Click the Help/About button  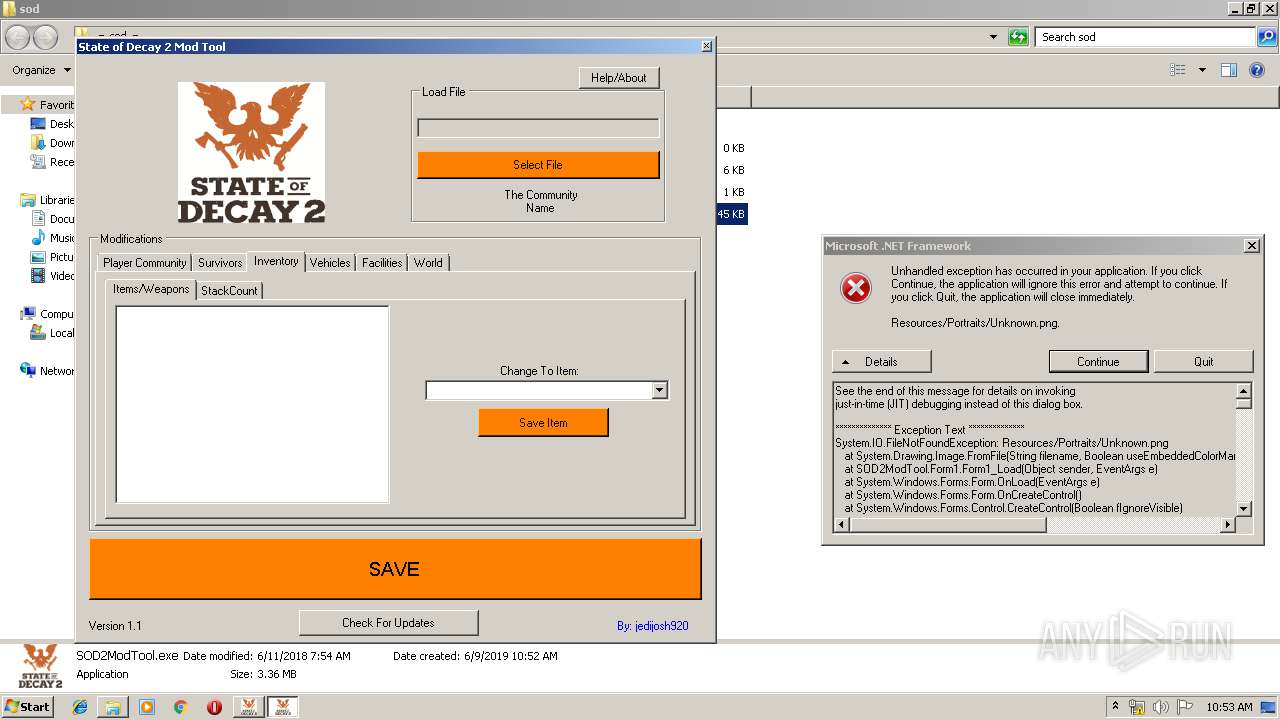point(619,78)
